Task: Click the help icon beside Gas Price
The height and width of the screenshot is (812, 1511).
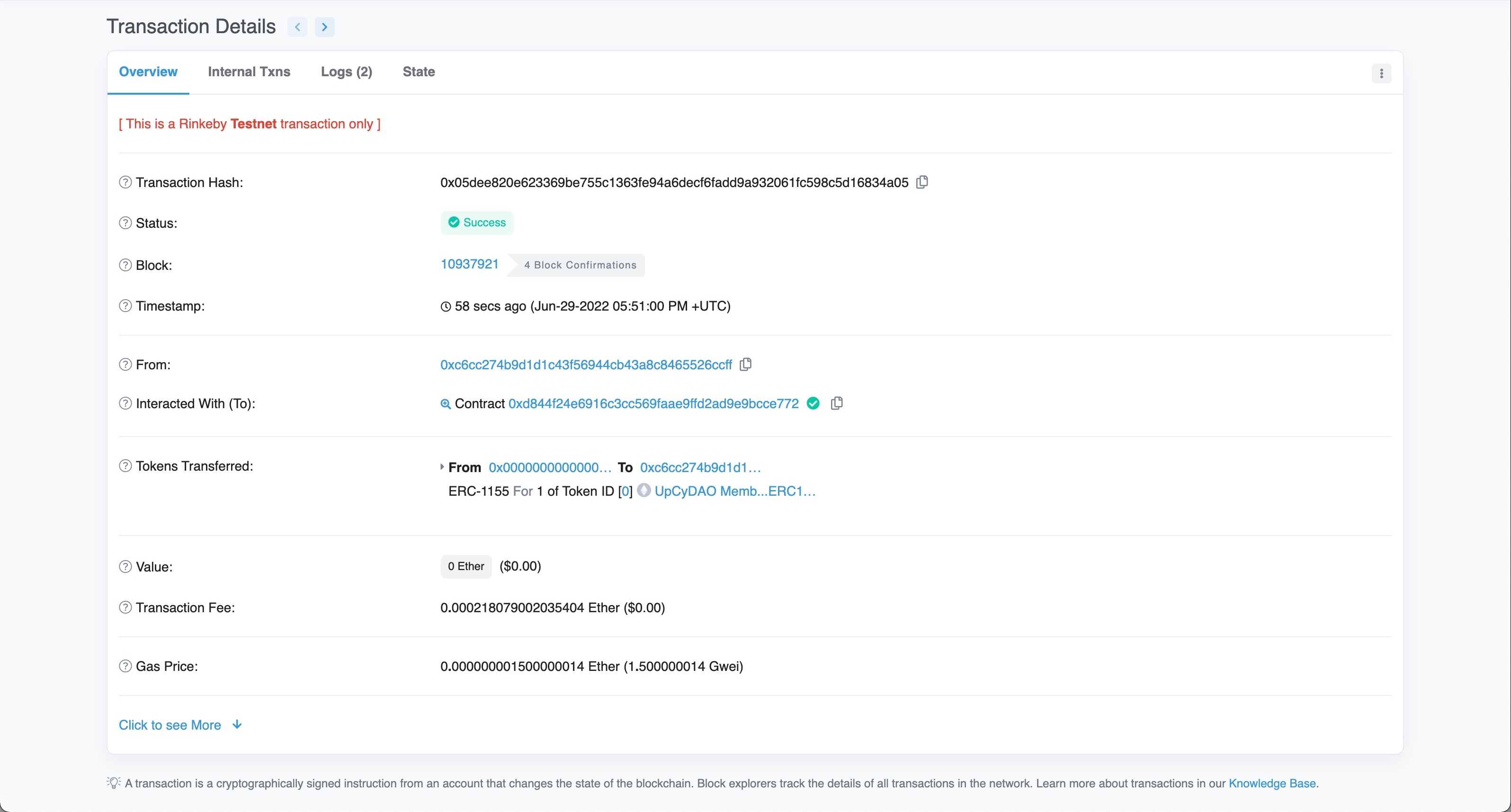Action: 125,666
